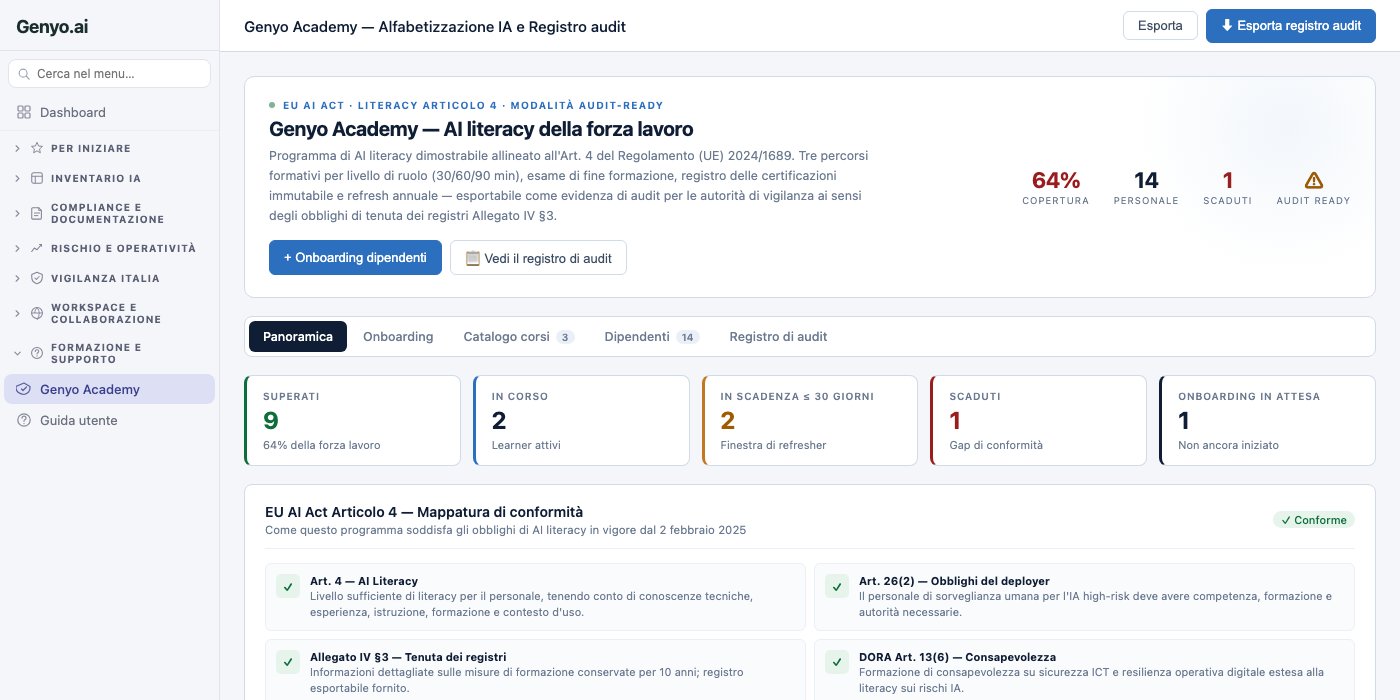Click the download arrow in Esporta registro audit
Image resolution: width=1400 pixels, height=700 pixels.
tap(1227, 26)
